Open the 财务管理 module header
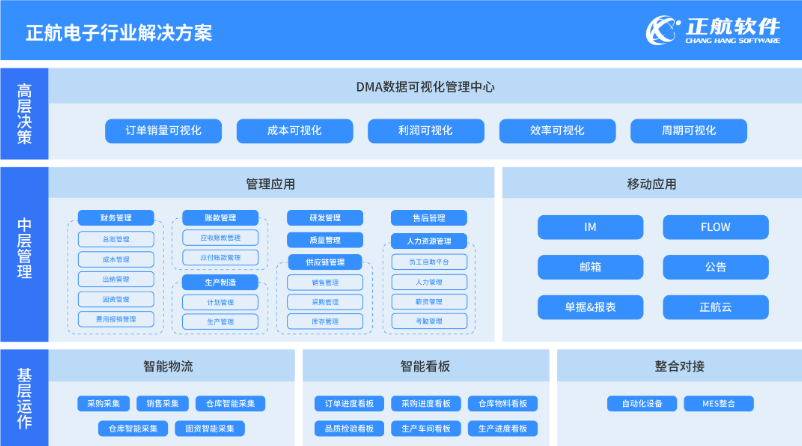Screen dimensions: 802x446 tap(116, 218)
